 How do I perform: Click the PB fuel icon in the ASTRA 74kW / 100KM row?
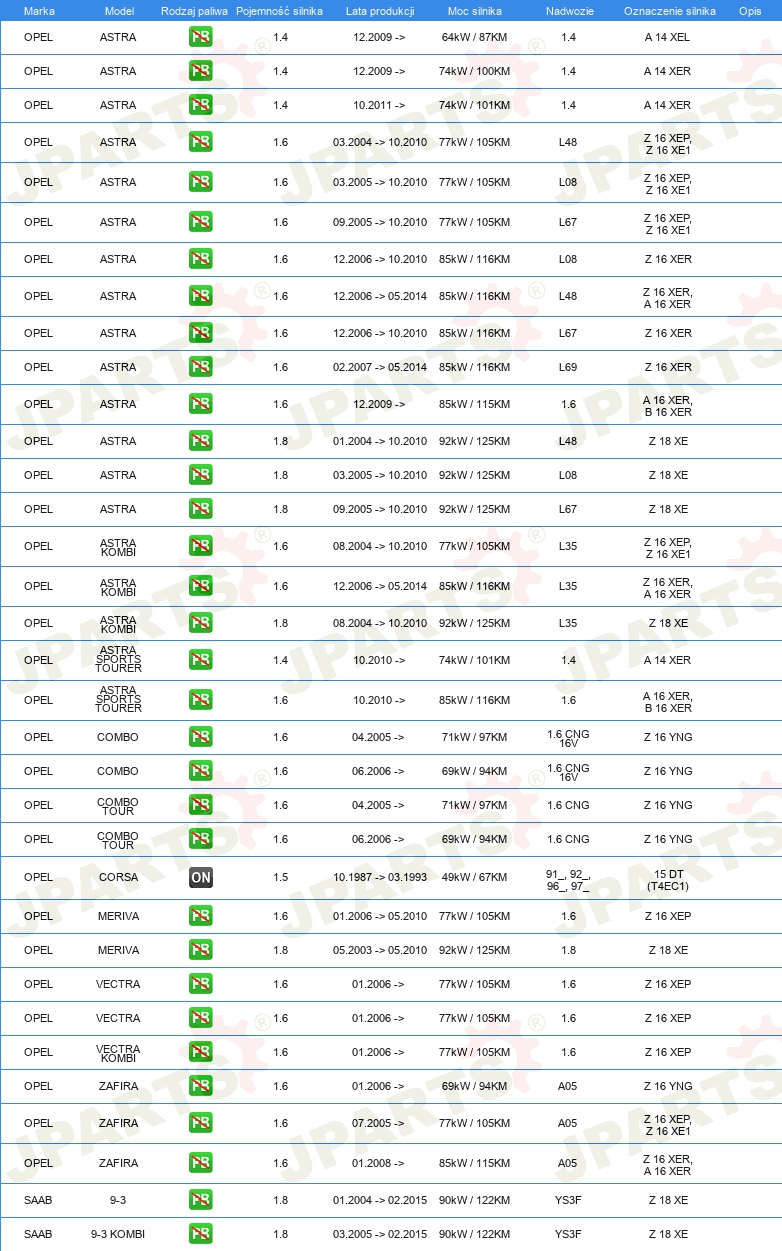tap(201, 71)
